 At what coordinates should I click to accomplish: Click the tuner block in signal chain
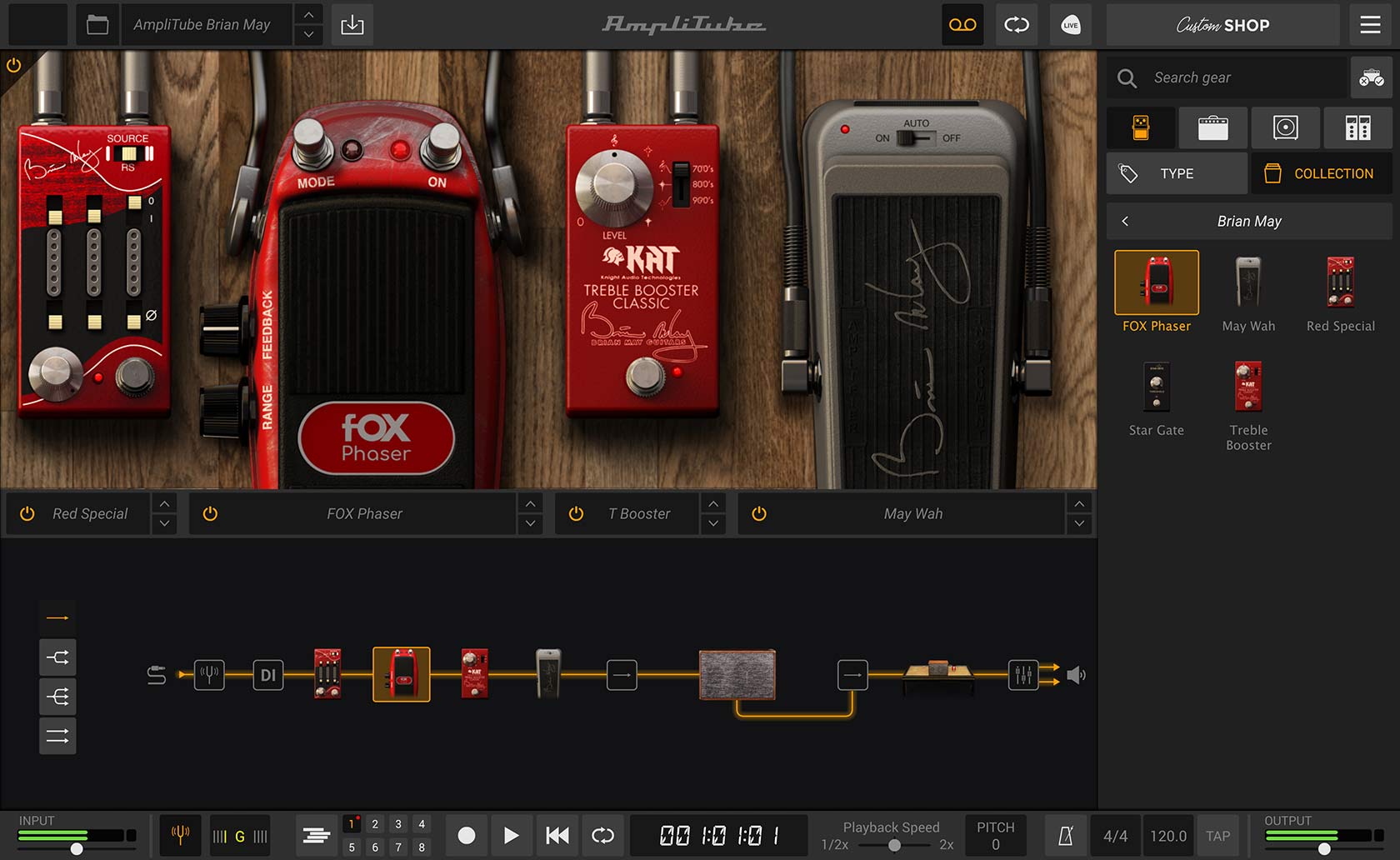209,674
